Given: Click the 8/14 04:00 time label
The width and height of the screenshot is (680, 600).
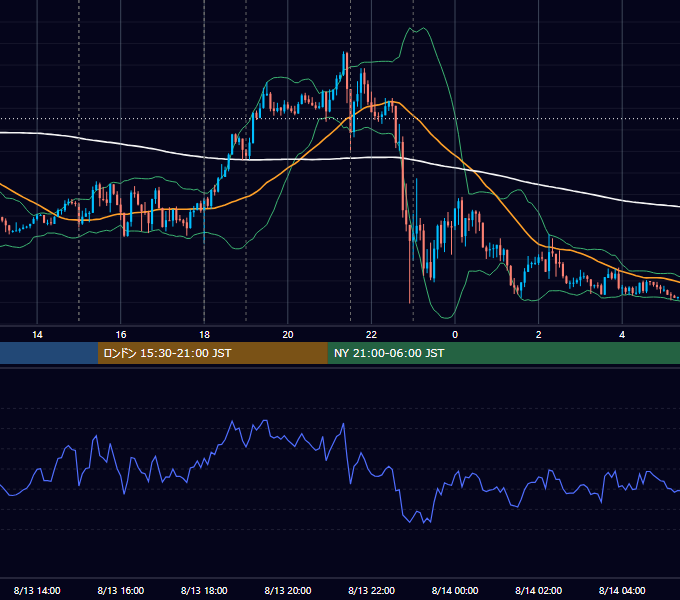Looking at the screenshot, I should coord(622,590).
